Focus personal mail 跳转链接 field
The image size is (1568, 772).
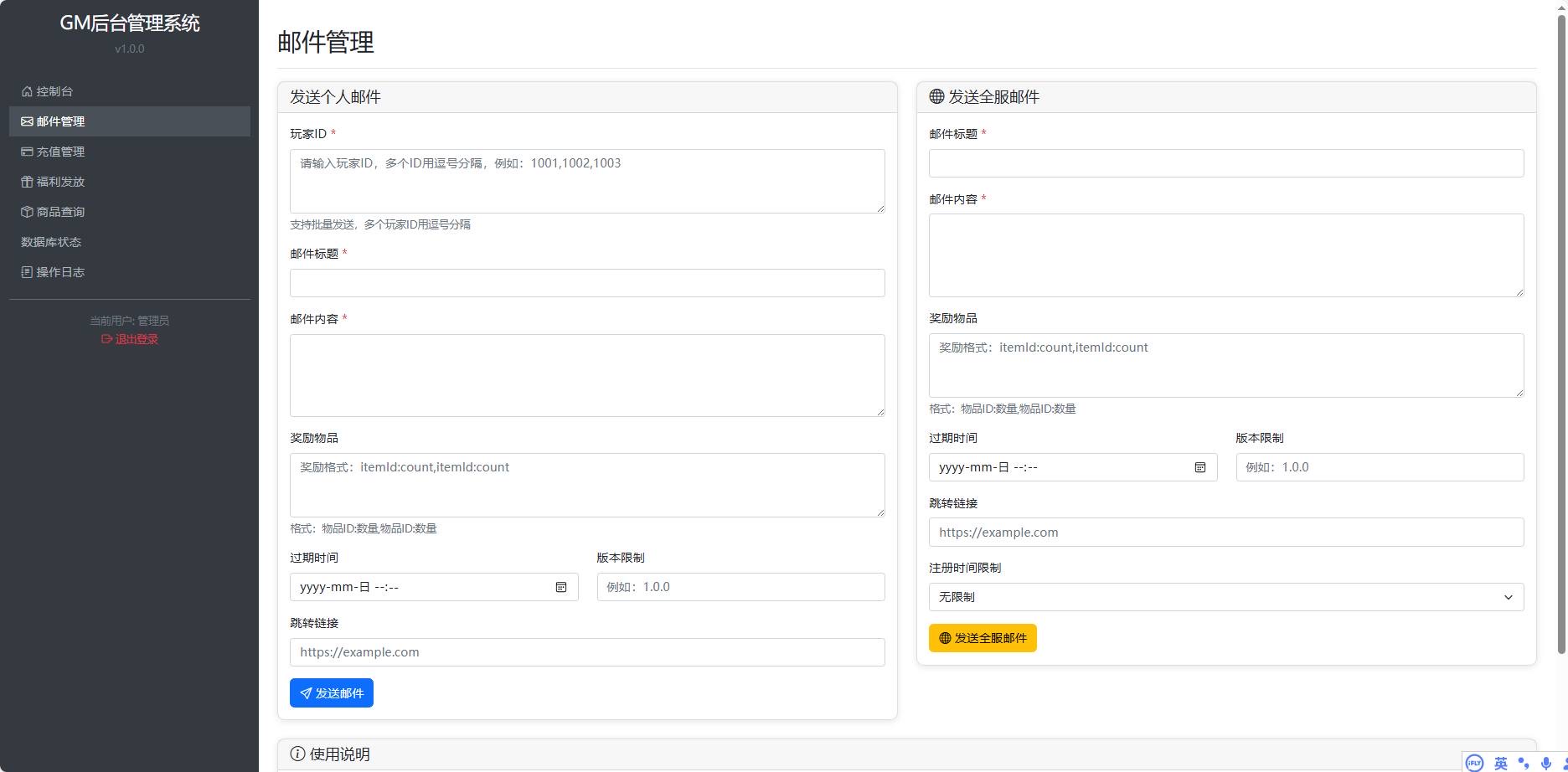tap(587, 652)
